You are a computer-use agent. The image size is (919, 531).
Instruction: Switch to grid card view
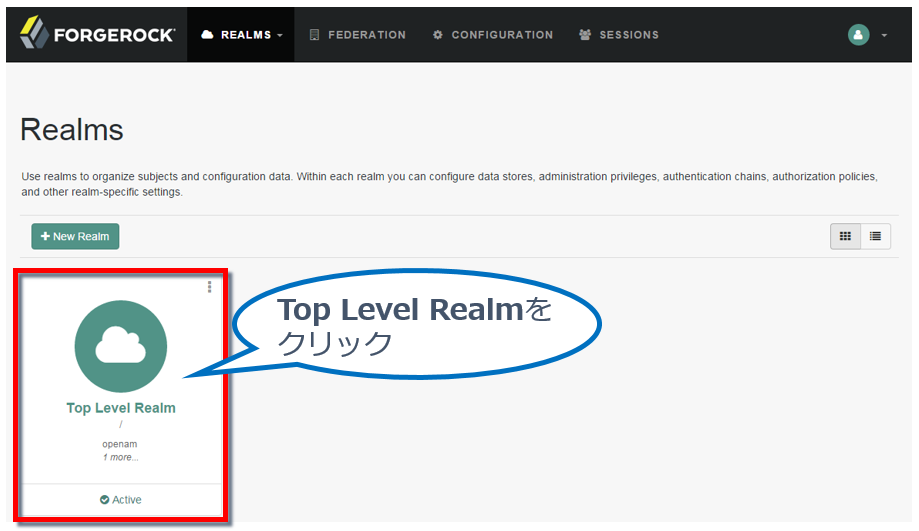point(845,236)
